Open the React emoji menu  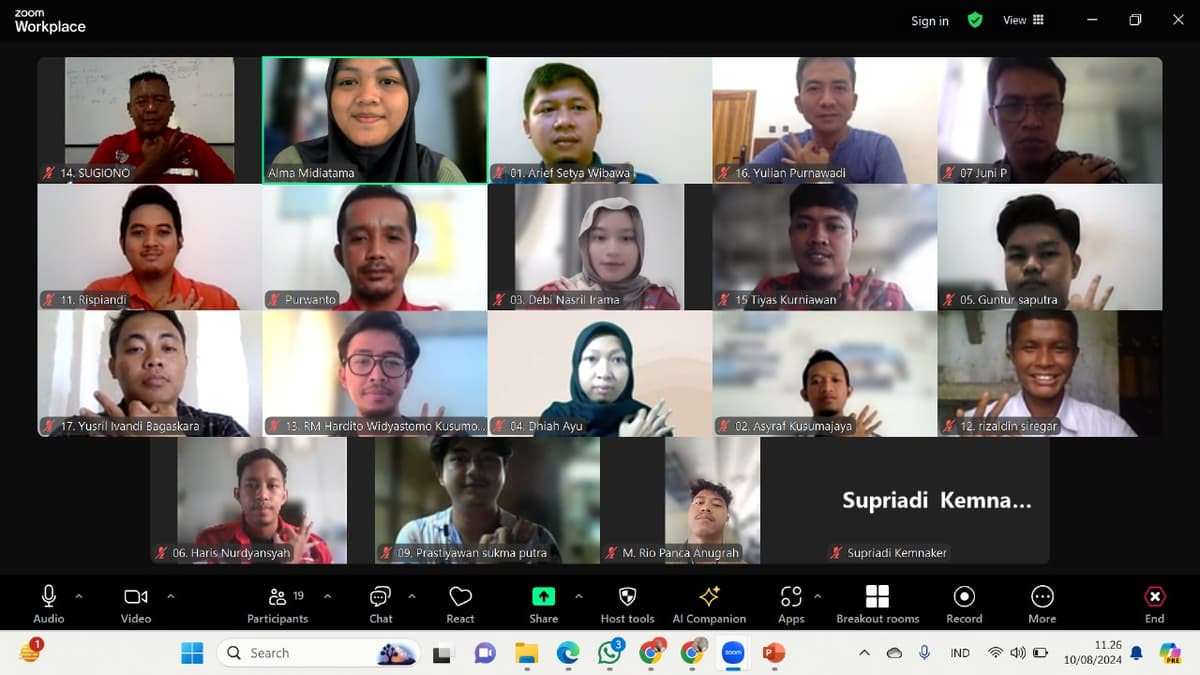[460, 604]
